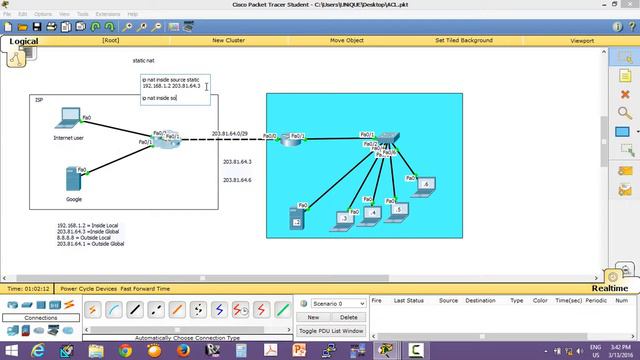Click Toggle PDU List Window
Viewport: 640px width, 360px height.
point(331,331)
